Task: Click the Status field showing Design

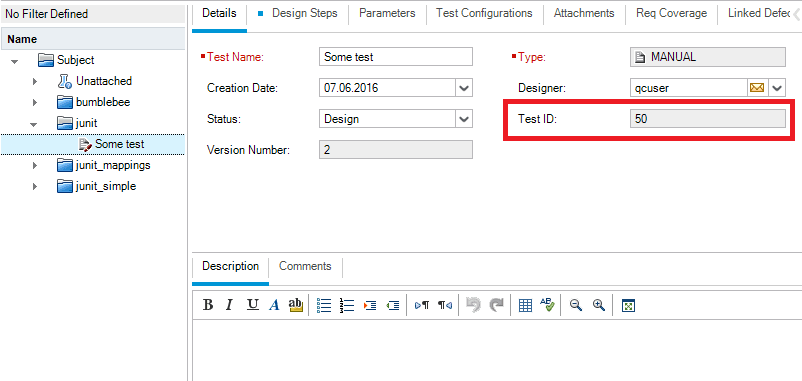Action: point(387,119)
